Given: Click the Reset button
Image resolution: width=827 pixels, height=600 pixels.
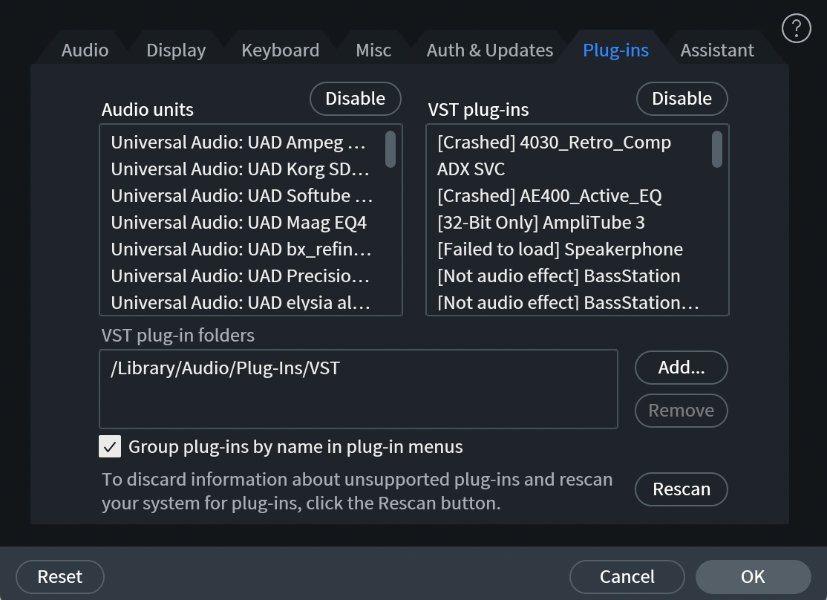Looking at the screenshot, I should coord(60,576).
